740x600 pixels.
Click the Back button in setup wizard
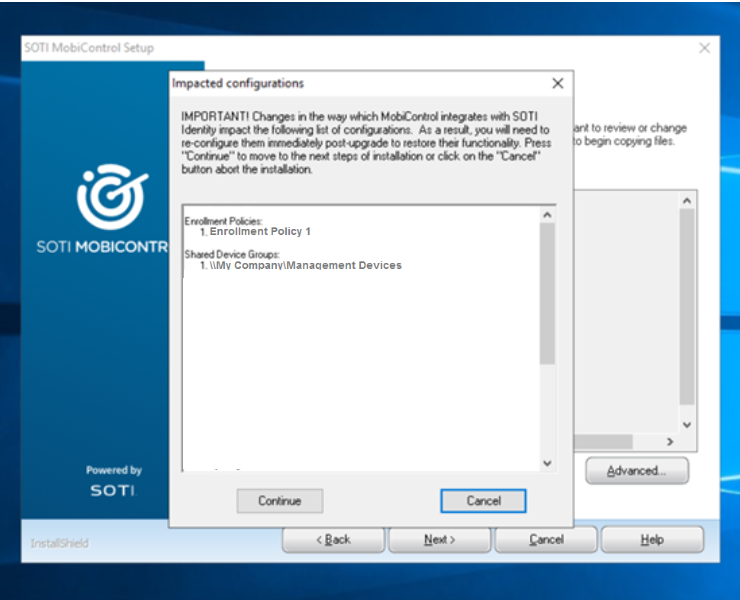tap(333, 540)
